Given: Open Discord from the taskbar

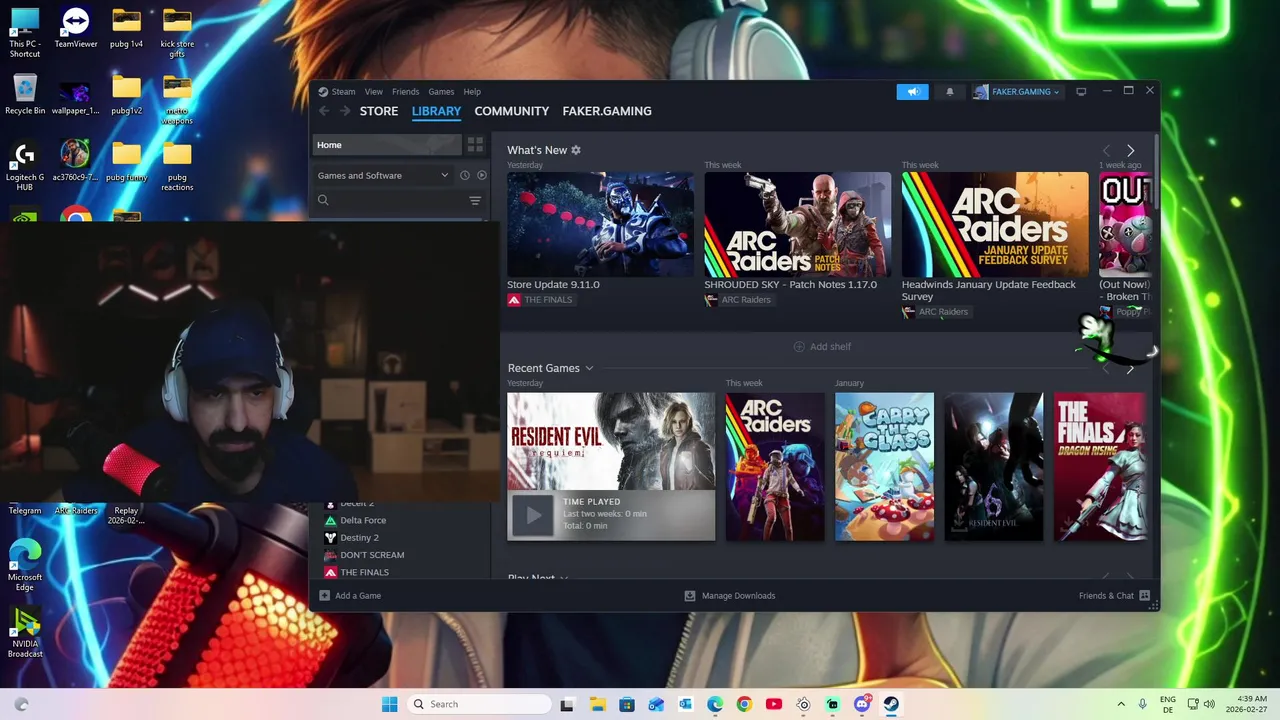Looking at the screenshot, I should [862, 704].
